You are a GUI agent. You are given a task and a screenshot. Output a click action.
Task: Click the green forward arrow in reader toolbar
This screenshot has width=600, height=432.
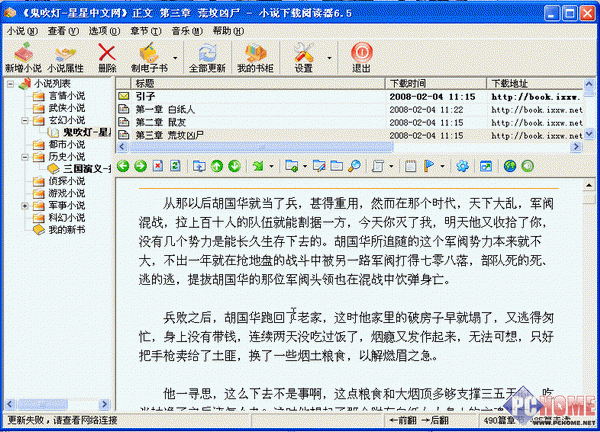pyautogui.click(x=141, y=165)
